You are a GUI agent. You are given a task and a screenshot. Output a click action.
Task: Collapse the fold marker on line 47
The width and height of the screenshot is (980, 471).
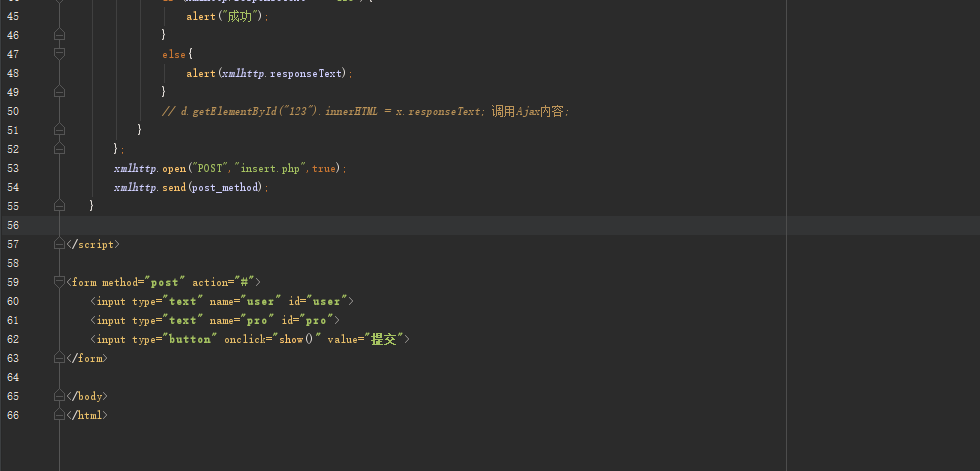click(59, 54)
